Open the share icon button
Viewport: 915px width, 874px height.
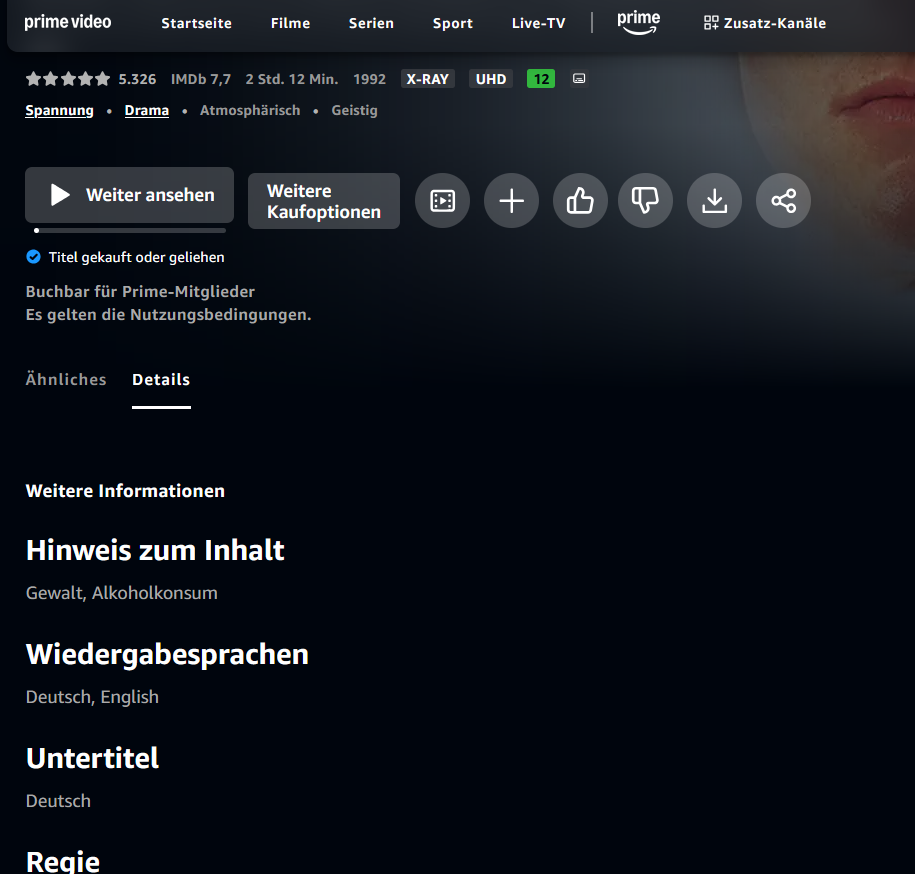[x=783, y=201]
